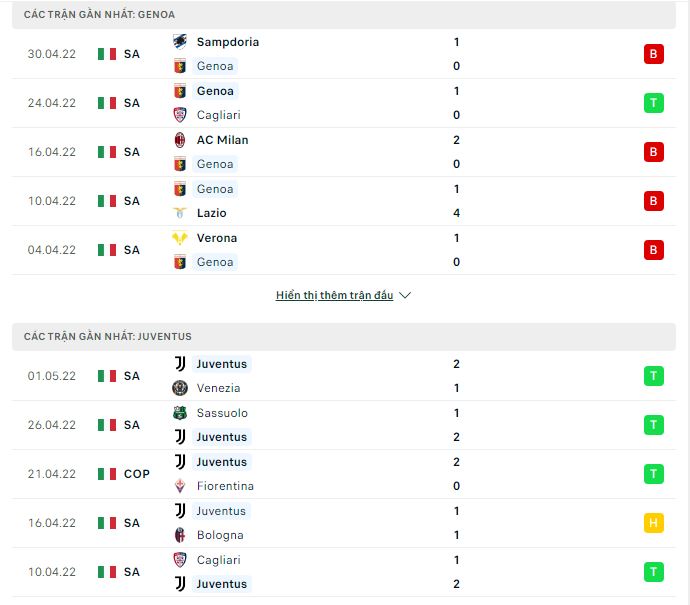The height and width of the screenshot is (605, 690).
Task: Click the Sassuolo club crest icon
Action: coord(180,413)
